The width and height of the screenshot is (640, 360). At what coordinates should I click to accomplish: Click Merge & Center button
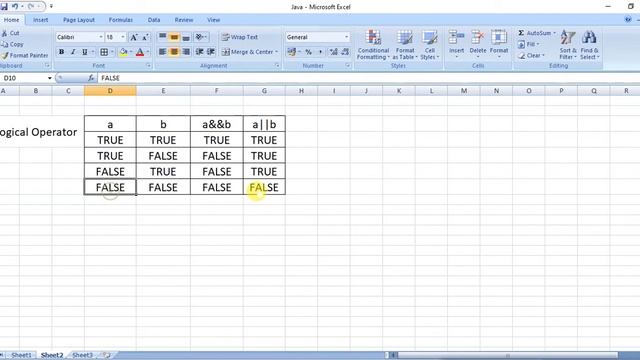247,52
